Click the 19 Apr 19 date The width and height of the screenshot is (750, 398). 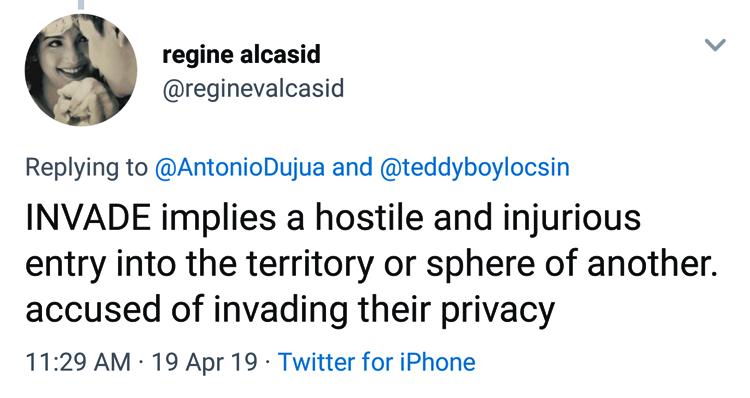[x=204, y=362]
